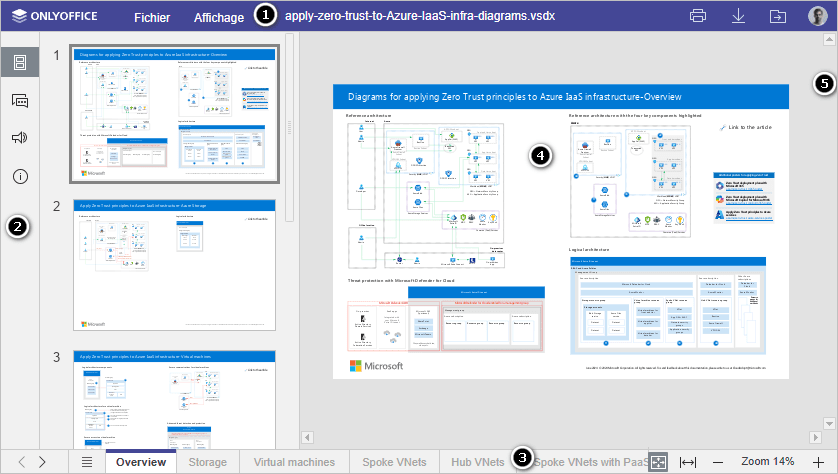Viewport: 838px width, 474px height.
Task: Select page 2 Azure Storage thumbnail
Action: 174,265
